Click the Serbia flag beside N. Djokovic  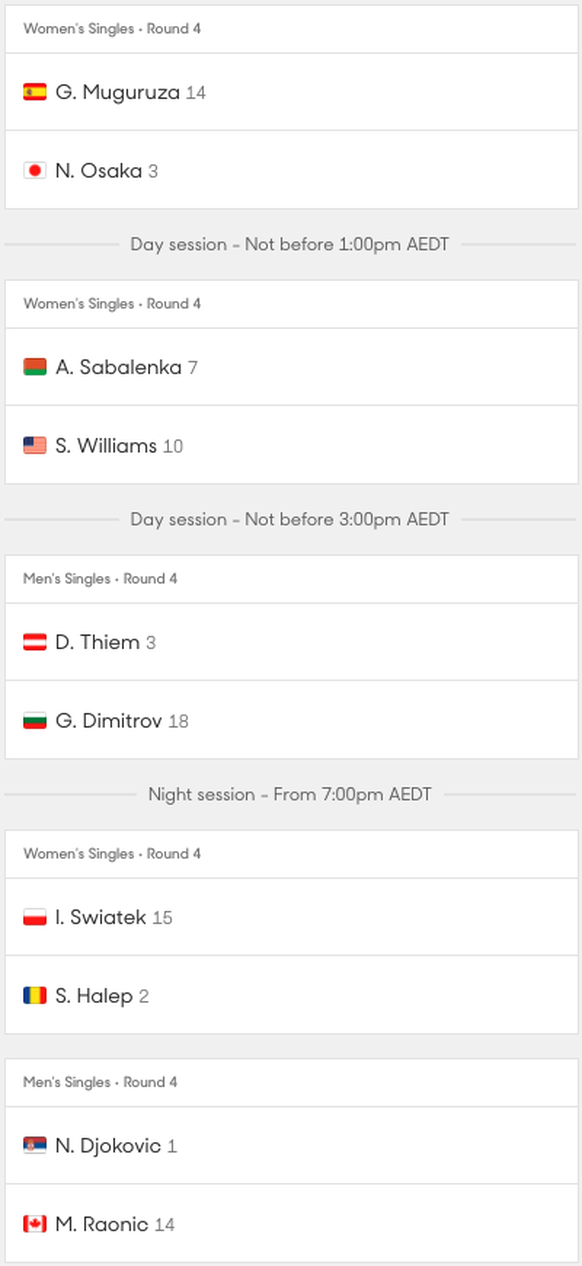tap(35, 1145)
